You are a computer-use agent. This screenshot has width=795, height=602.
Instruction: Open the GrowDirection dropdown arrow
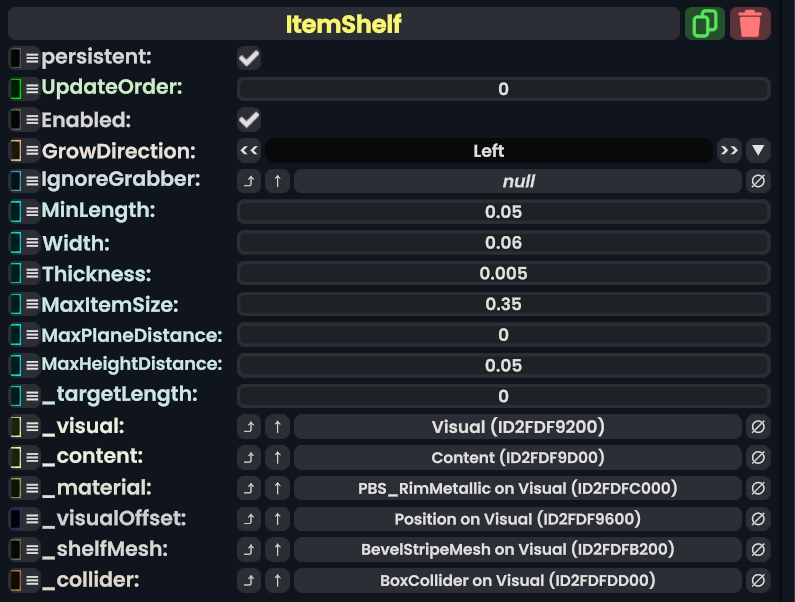(x=758, y=151)
